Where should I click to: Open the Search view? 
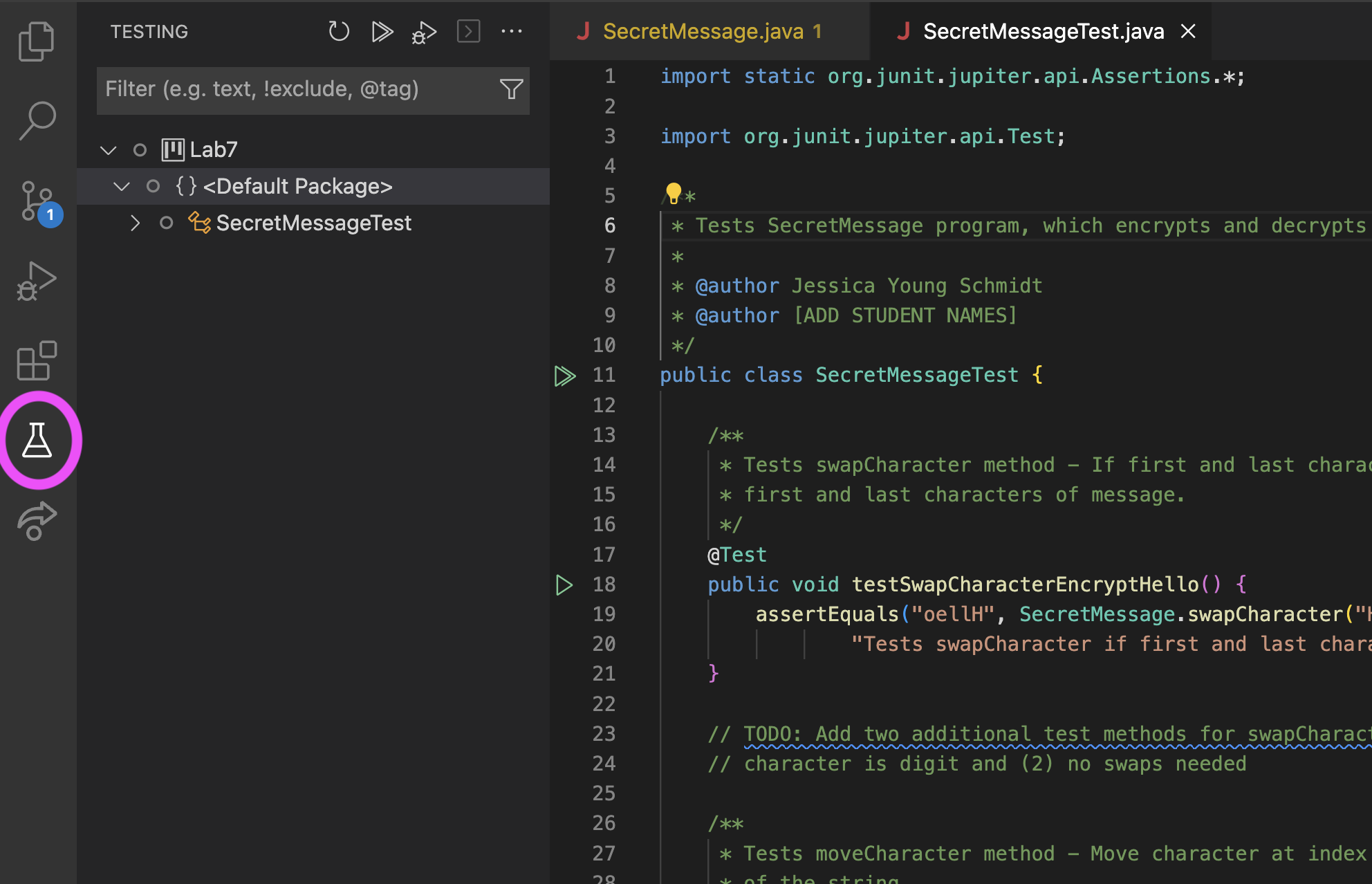click(36, 119)
